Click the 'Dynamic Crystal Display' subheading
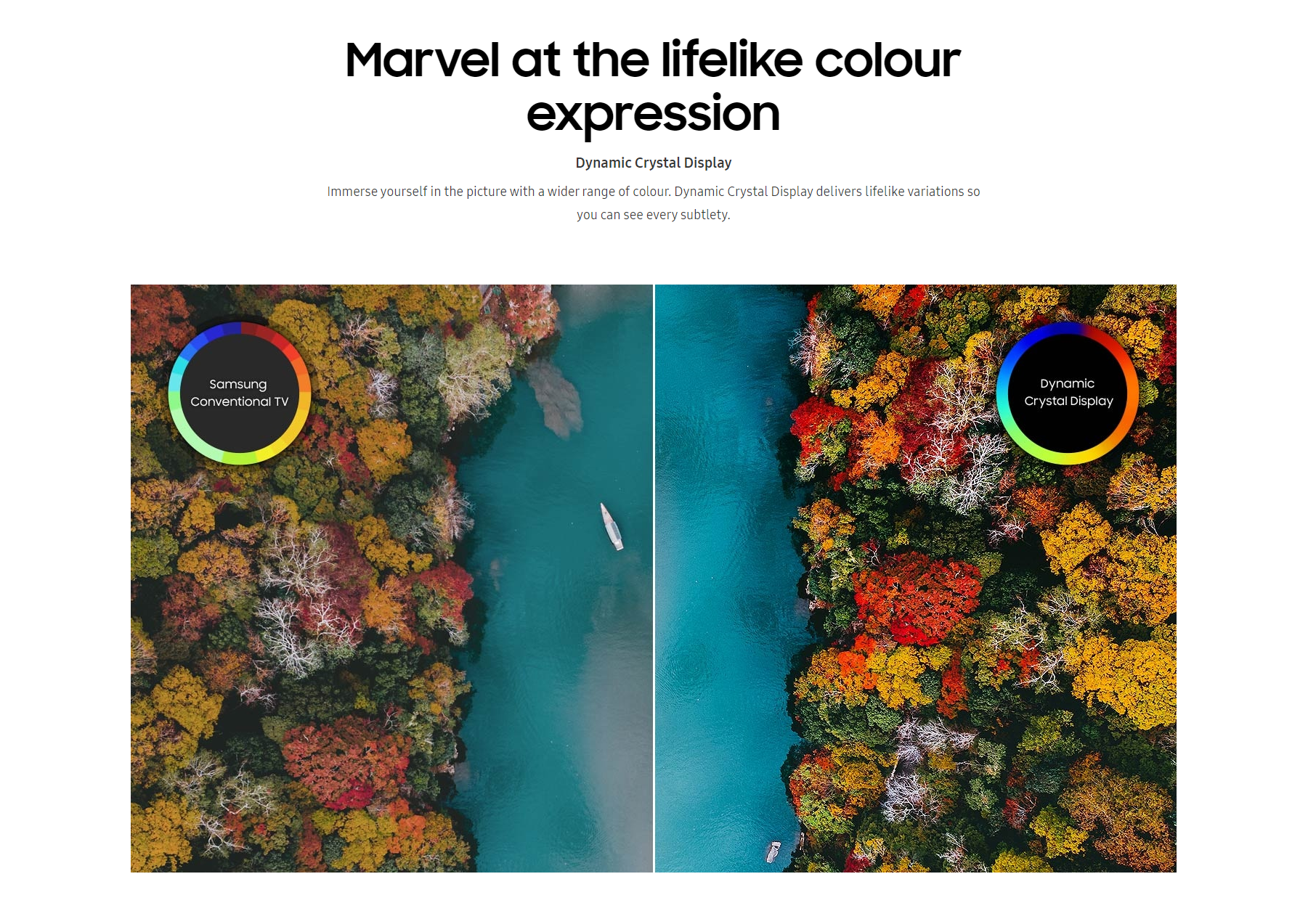 tap(653, 163)
